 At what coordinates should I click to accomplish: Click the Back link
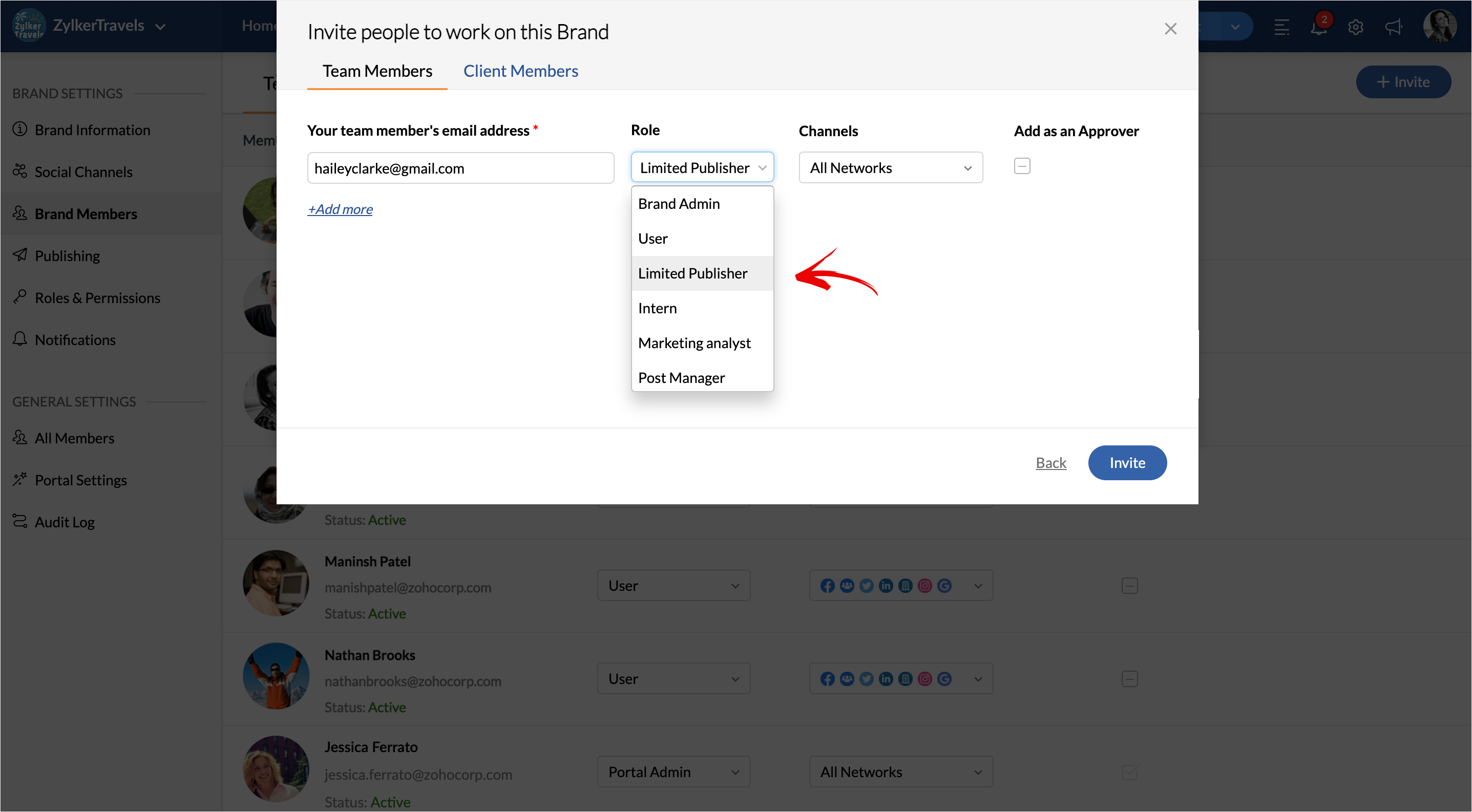tap(1051, 462)
